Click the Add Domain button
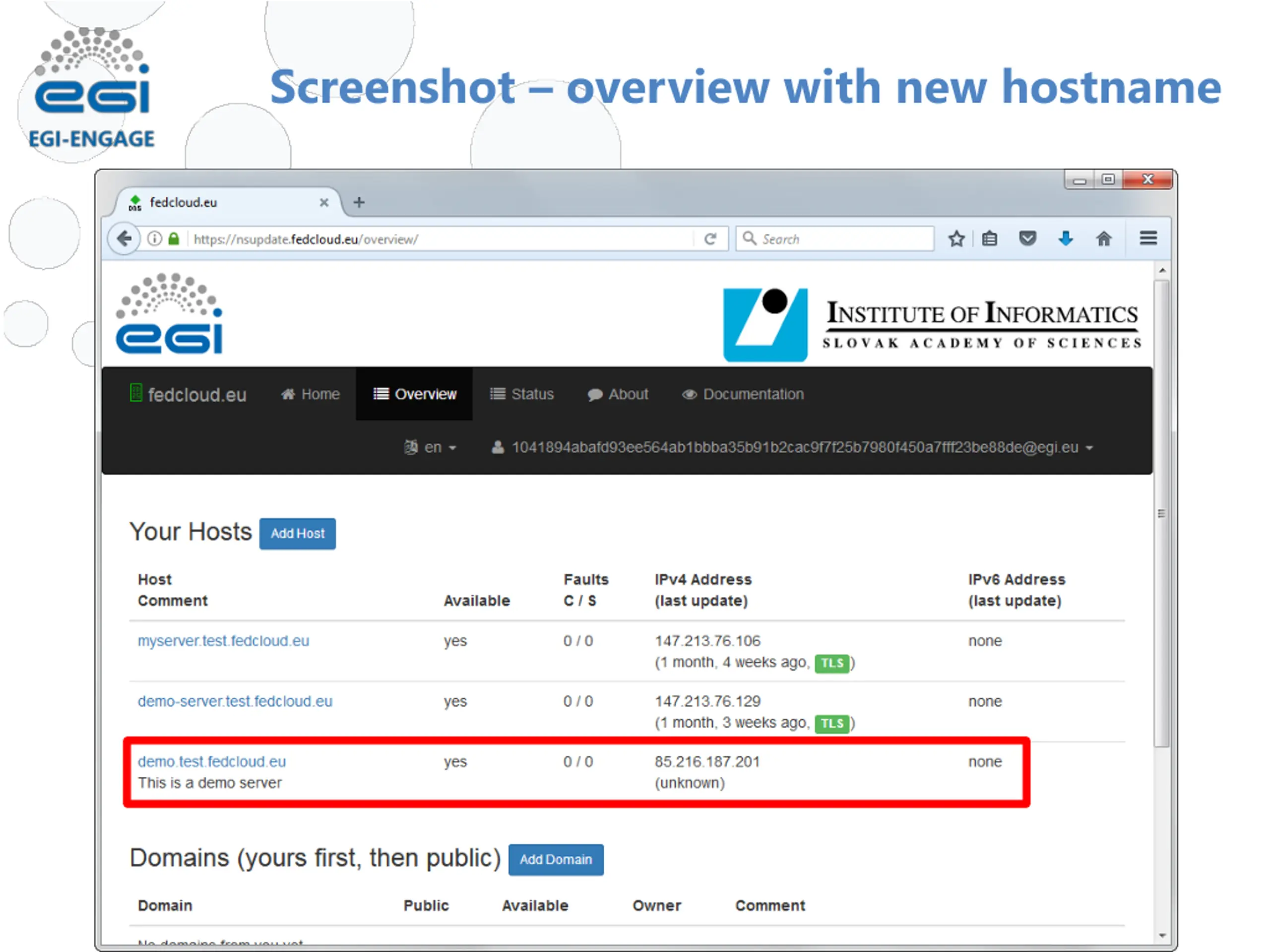The height and width of the screenshot is (952, 1270). [556, 860]
